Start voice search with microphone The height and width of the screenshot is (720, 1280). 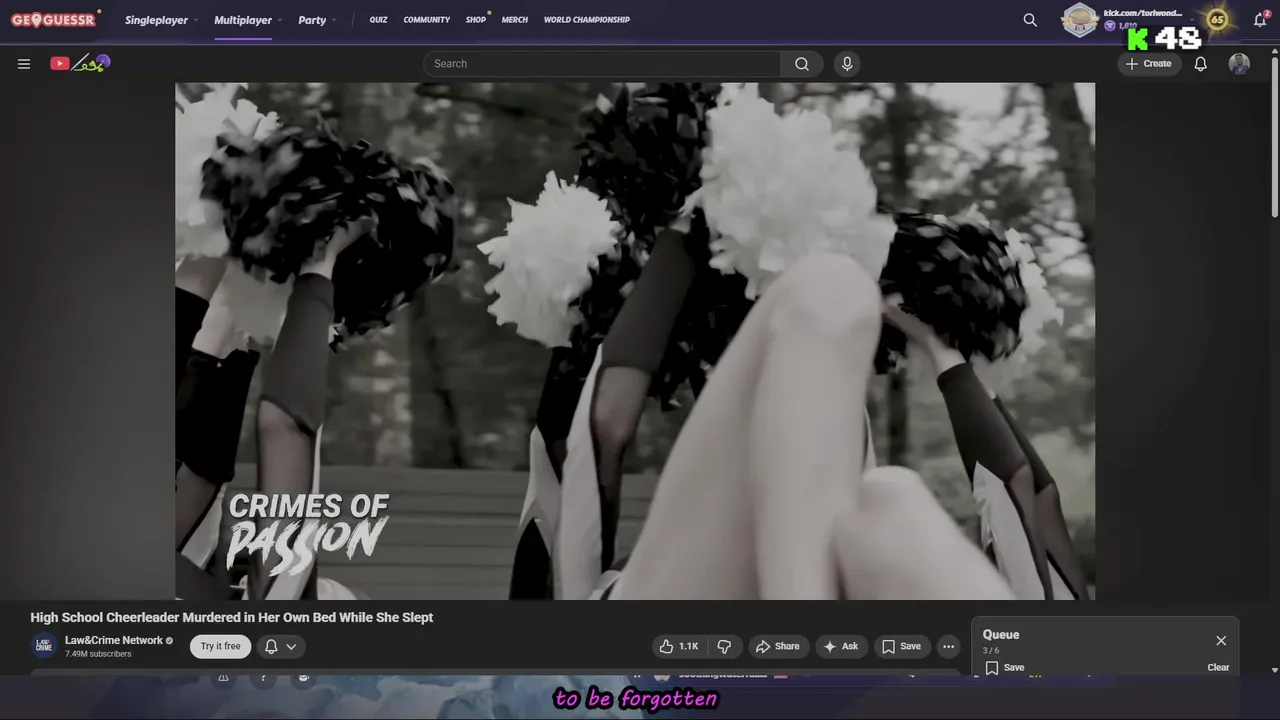(x=847, y=63)
